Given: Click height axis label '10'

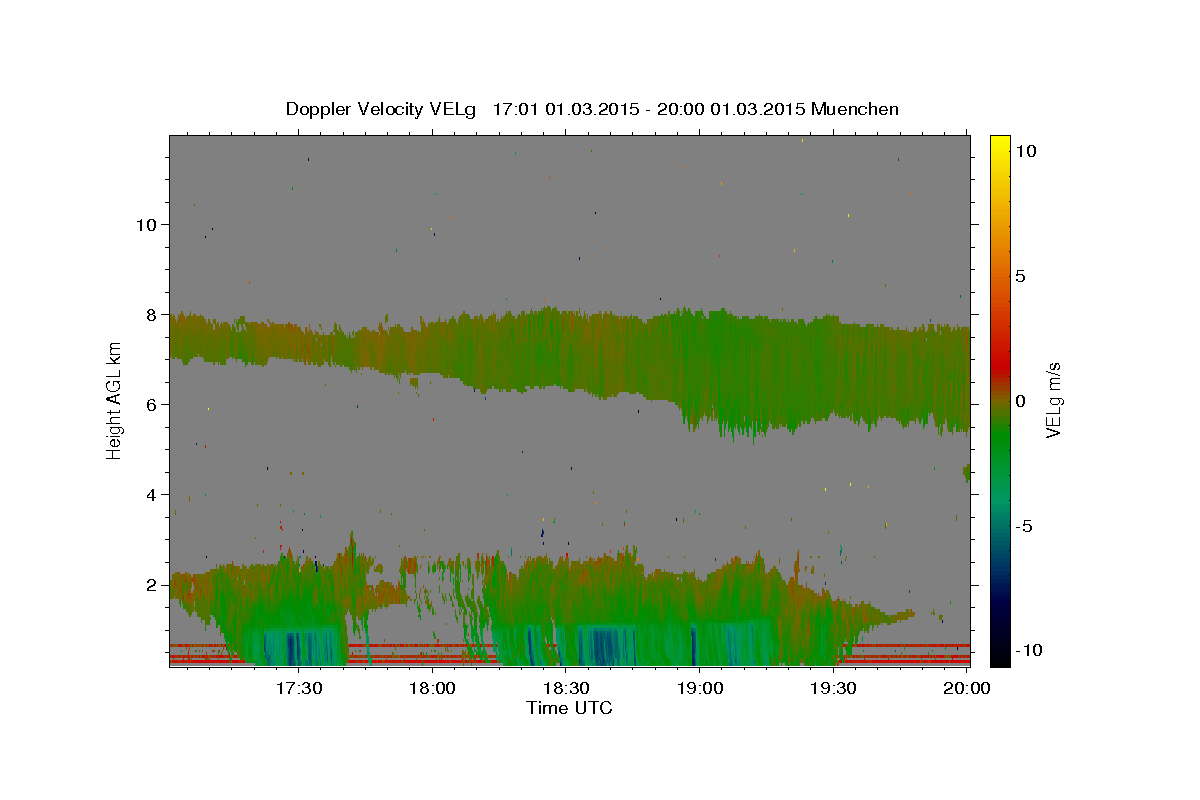Looking at the screenshot, I should coord(146,225).
